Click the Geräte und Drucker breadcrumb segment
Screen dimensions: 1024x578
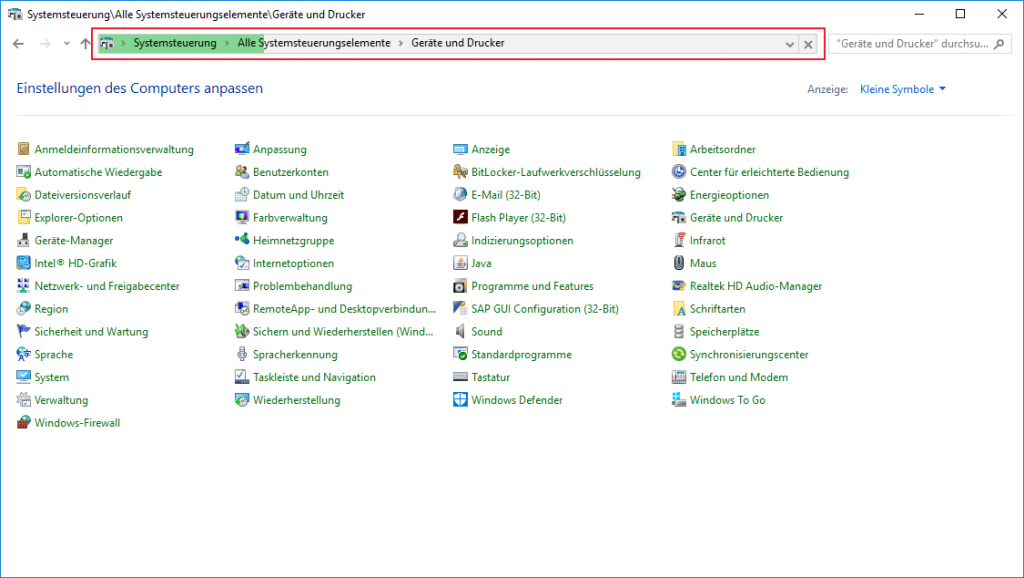[x=458, y=43]
